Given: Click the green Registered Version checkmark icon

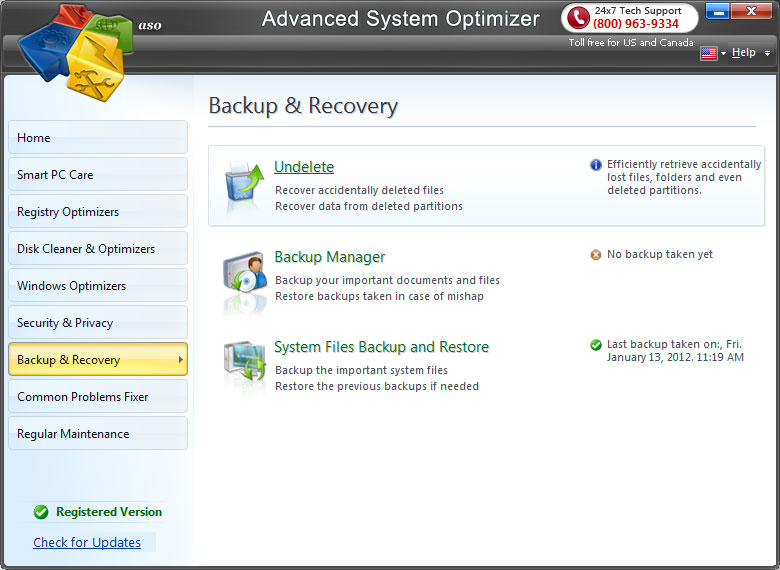Looking at the screenshot, I should (x=41, y=512).
